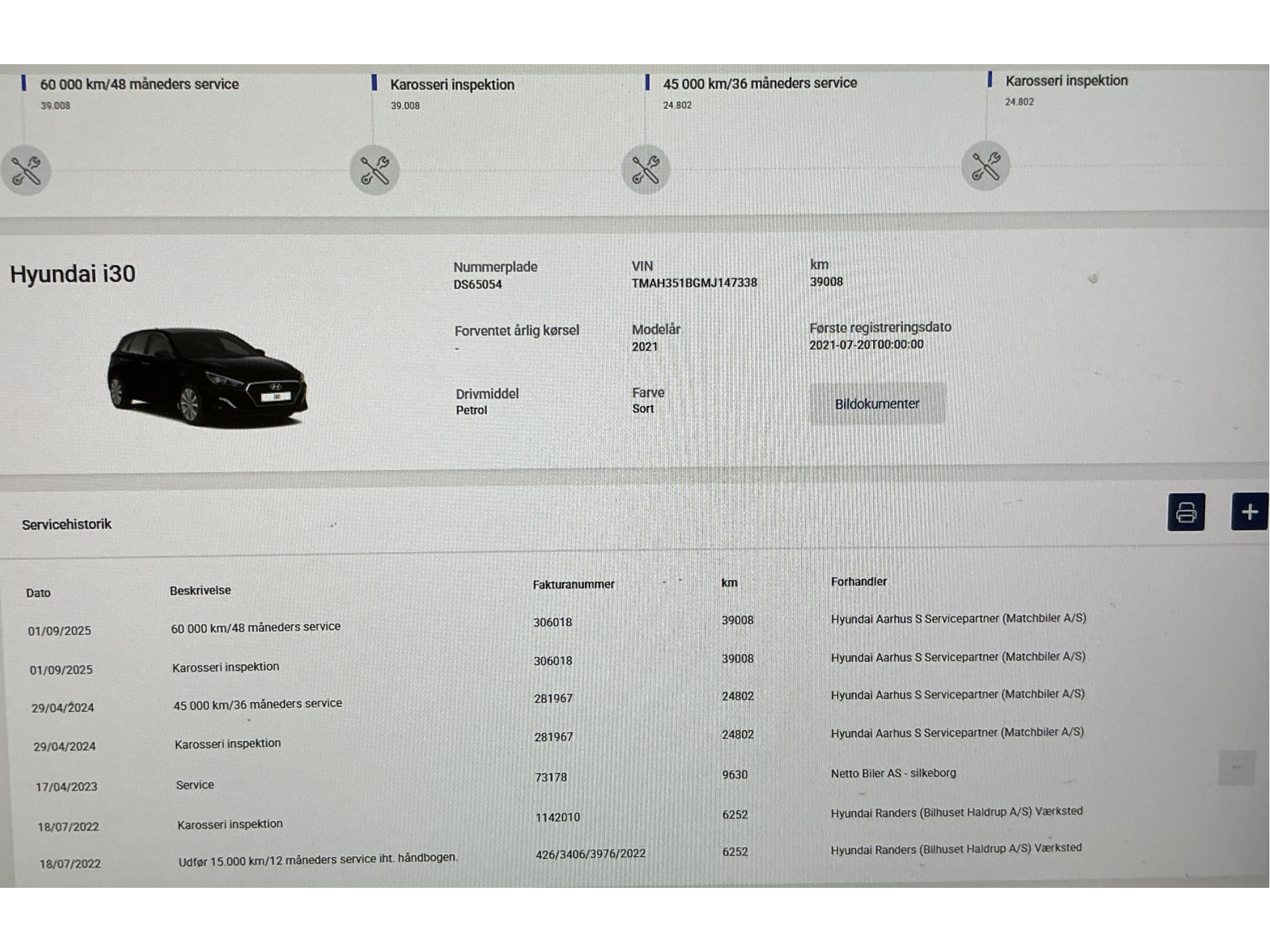Click the Fakturanummer column header

tap(573, 584)
